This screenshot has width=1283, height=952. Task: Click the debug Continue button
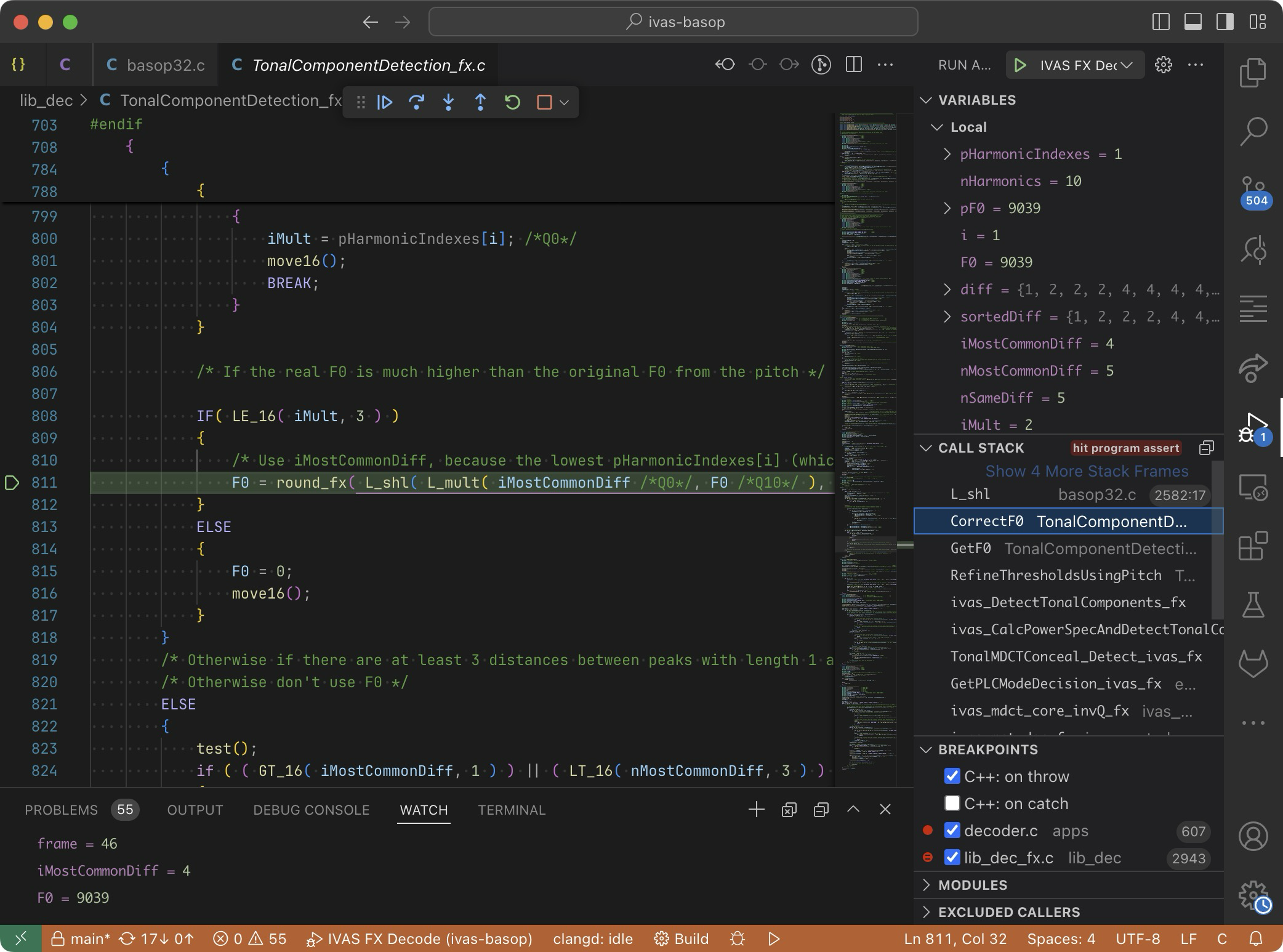(385, 102)
